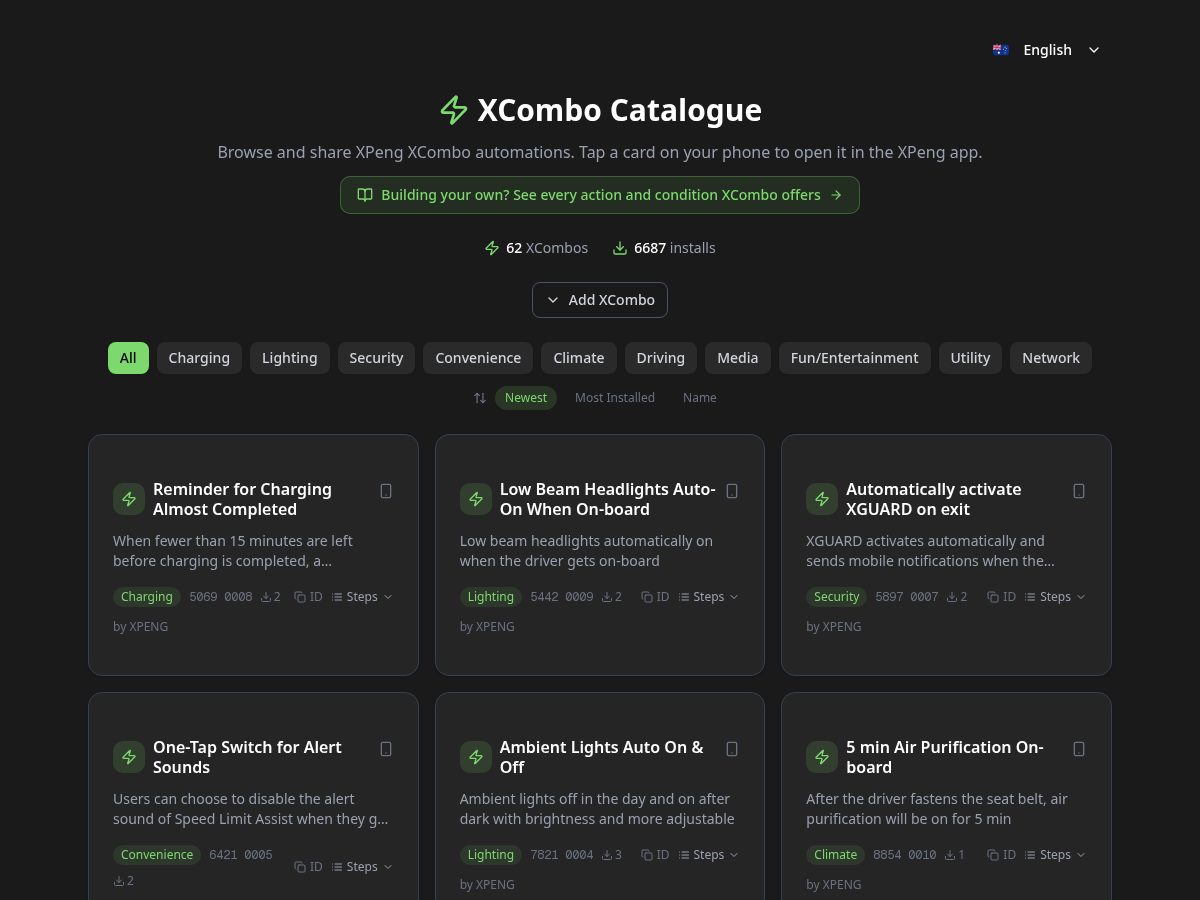Open the Reminder for Charging Almost Completed title
1200x900 pixels.
pos(242,499)
